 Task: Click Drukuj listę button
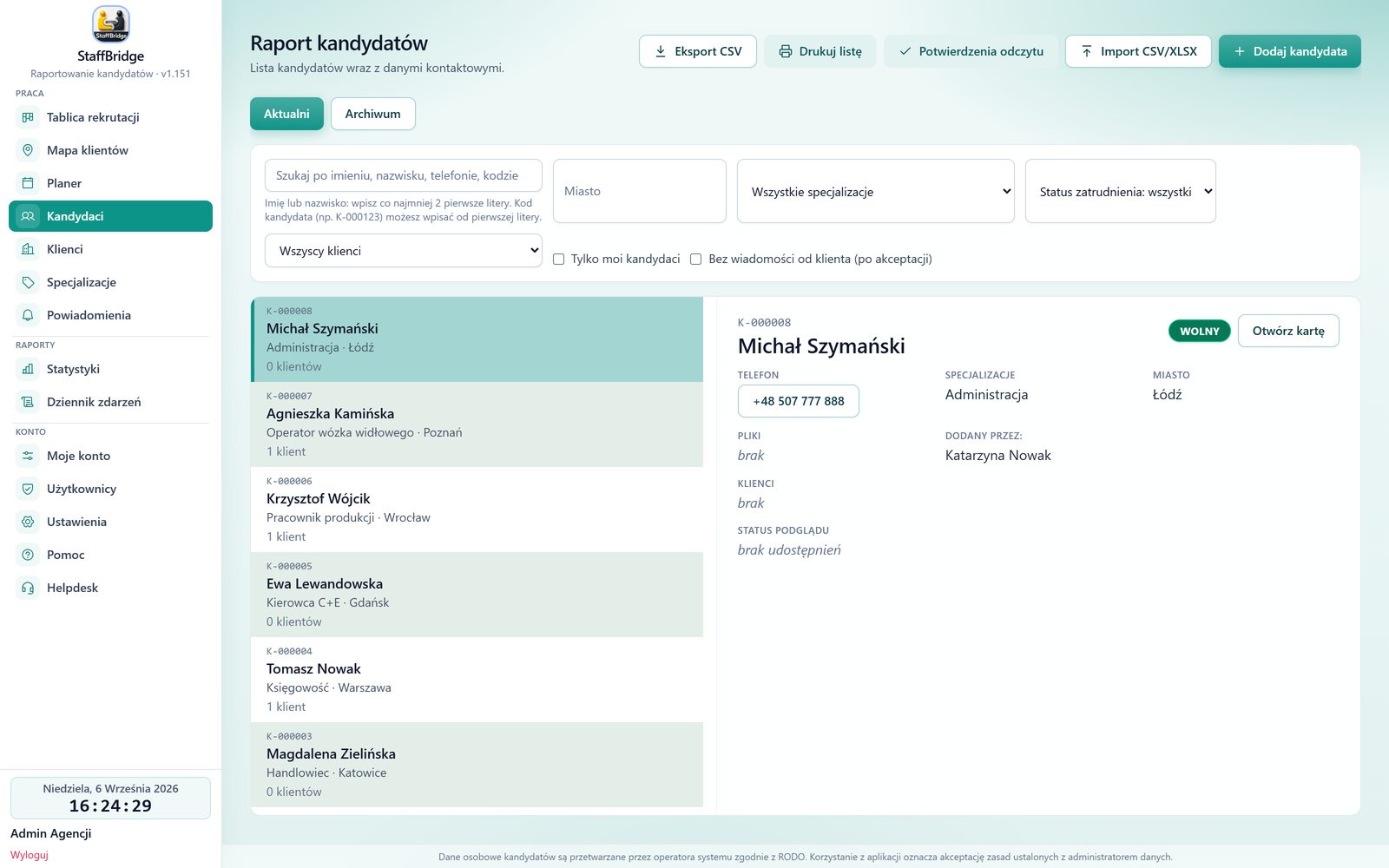point(820,51)
